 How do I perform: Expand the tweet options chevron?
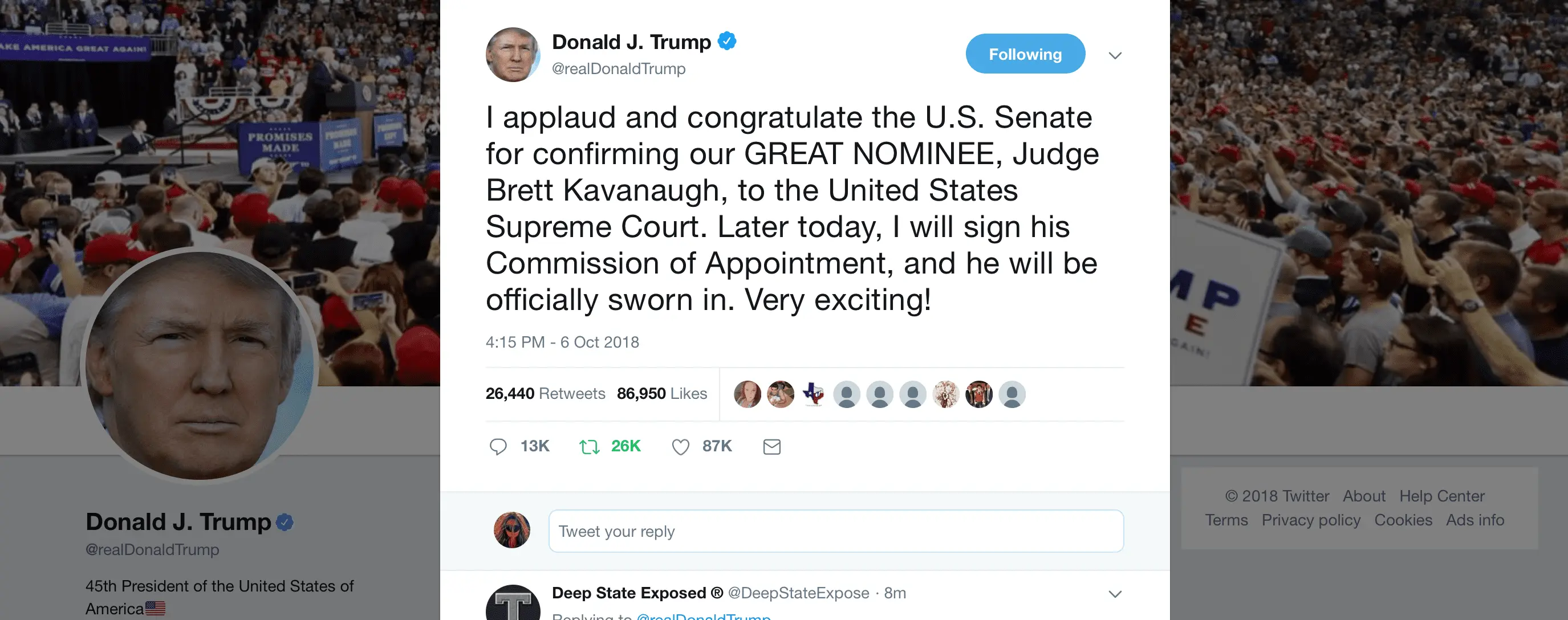[1115, 55]
